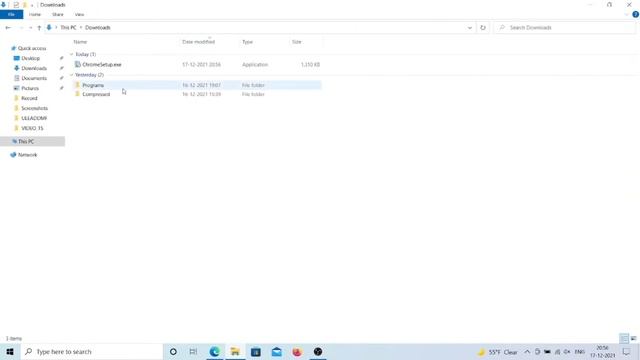Select This PC in the navigation pane
Viewport: 640px width, 360px height.
[x=32, y=141]
